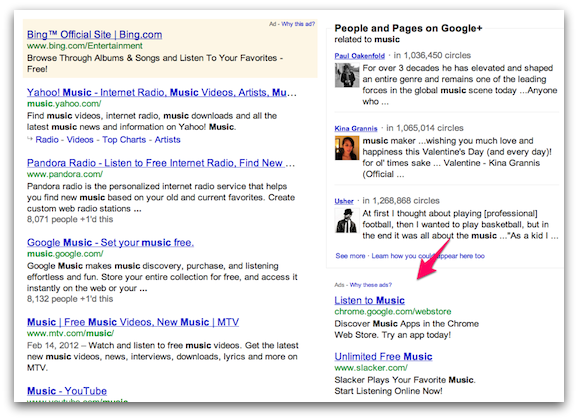Click 'See more' under Google+ people
Viewport: 578px width, 420px height.
click(350, 256)
